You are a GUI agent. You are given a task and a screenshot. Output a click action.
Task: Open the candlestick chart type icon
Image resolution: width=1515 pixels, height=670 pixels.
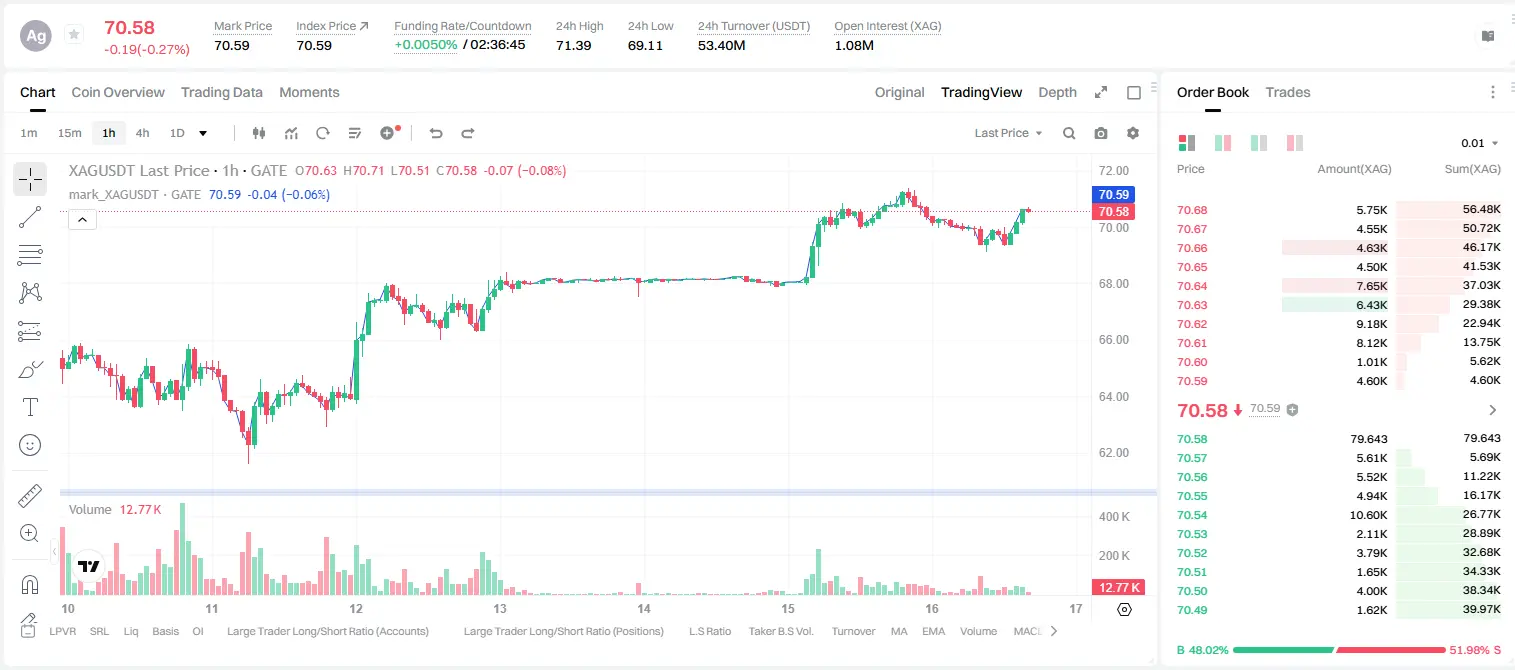pyautogui.click(x=260, y=133)
